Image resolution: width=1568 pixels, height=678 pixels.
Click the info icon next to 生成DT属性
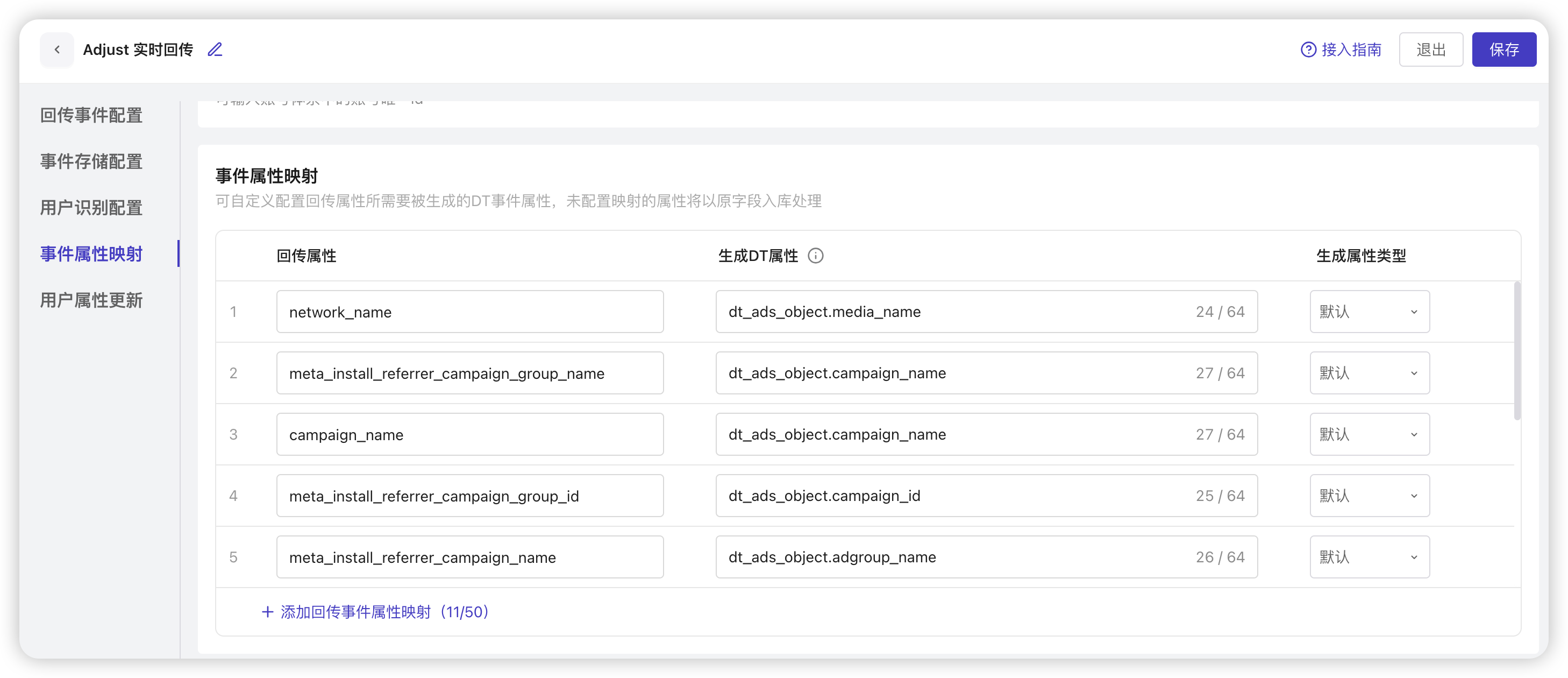[816, 256]
